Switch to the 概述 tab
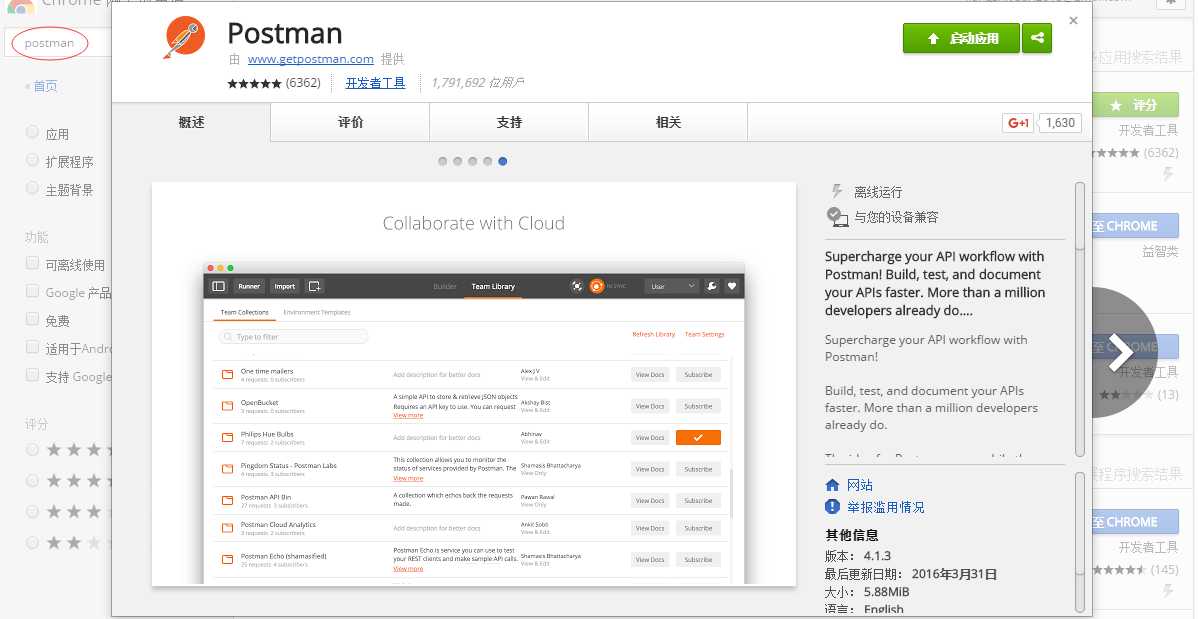The width and height of the screenshot is (1199, 619). click(191, 122)
